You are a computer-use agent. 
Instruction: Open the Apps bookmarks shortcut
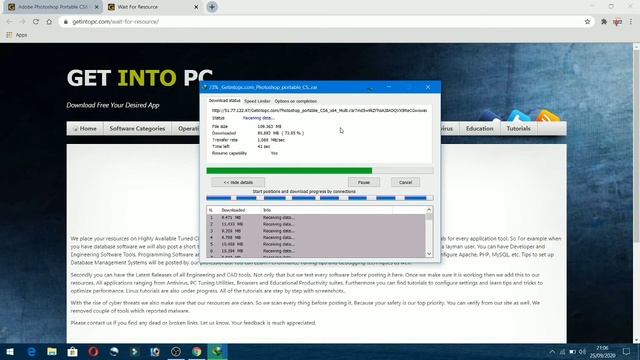(x=17, y=35)
